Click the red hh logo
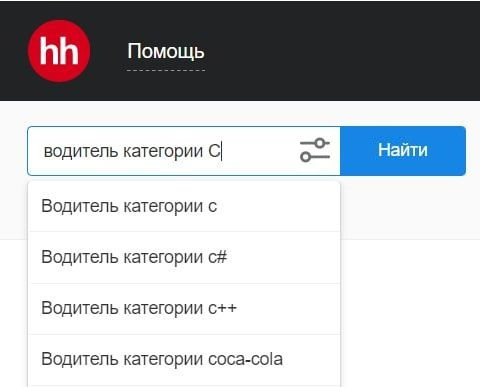480x387 pixels. pos(59,51)
